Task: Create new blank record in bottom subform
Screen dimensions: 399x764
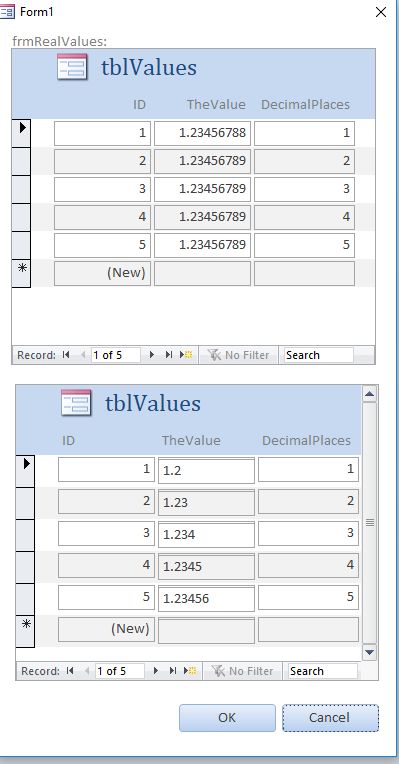Action: 190,671
